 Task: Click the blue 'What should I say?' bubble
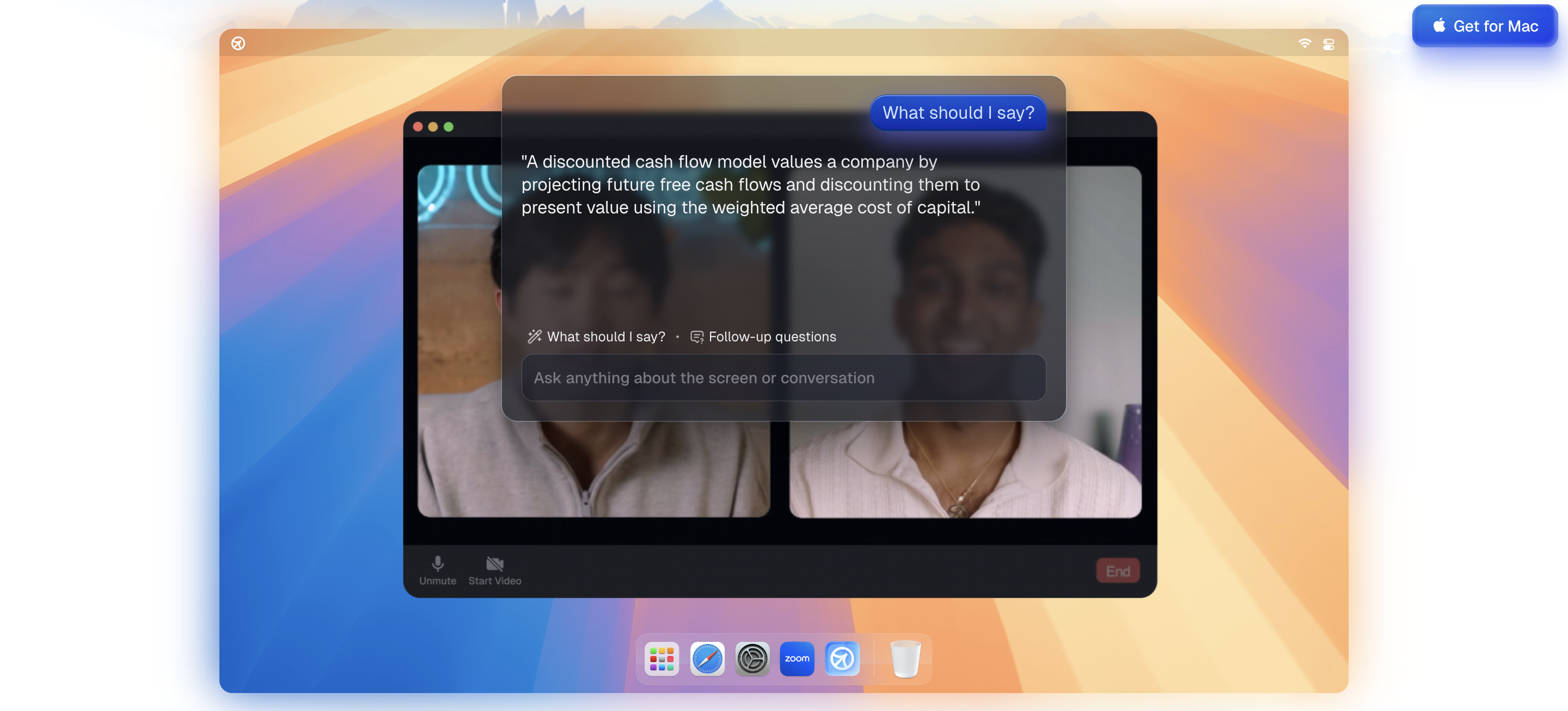coord(958,113)
